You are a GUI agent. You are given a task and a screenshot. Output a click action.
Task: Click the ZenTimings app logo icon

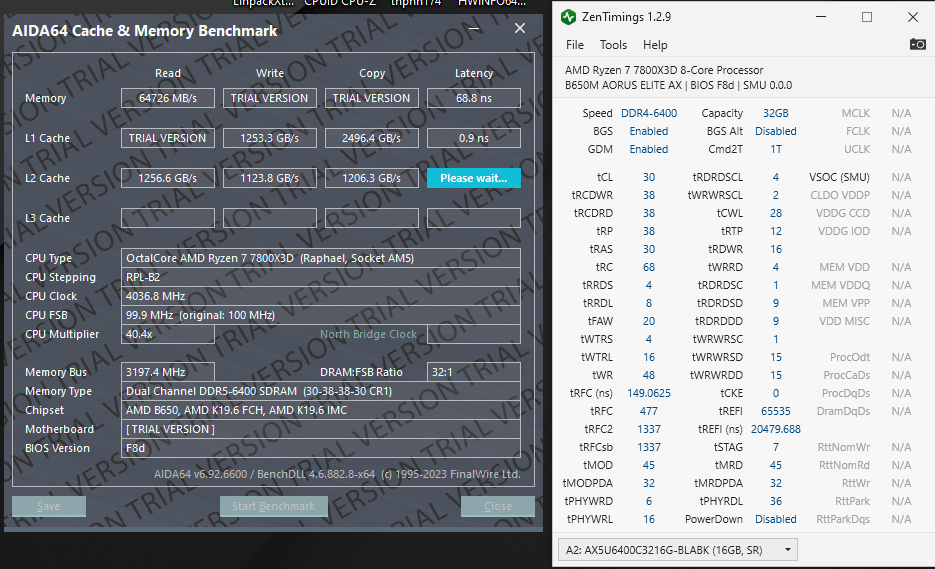pyautogui.click(x=568, y=17)
